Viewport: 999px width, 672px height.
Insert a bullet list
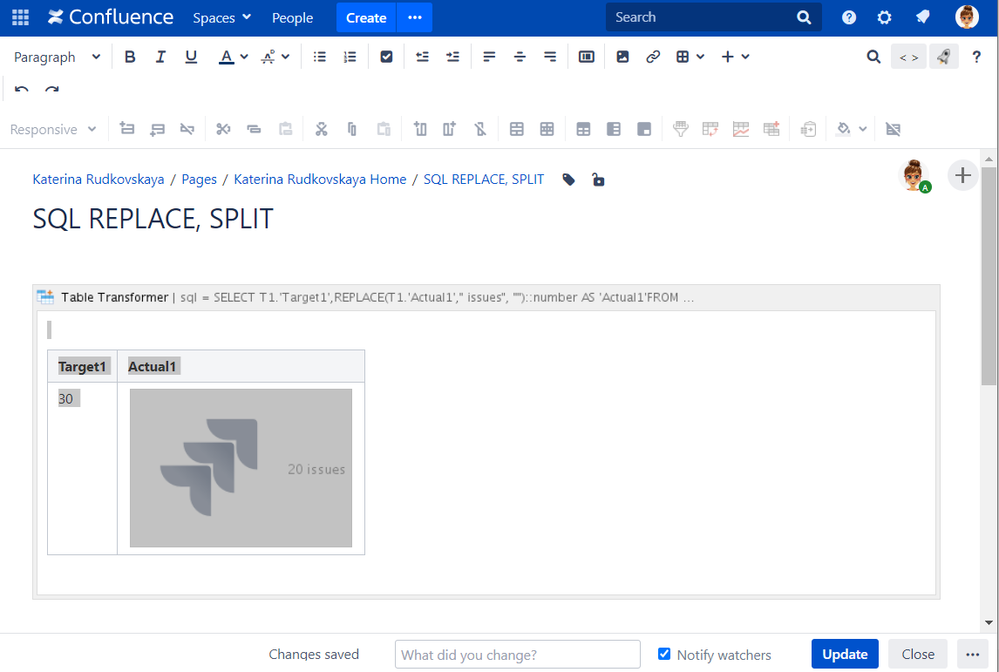tap(320, 57)
